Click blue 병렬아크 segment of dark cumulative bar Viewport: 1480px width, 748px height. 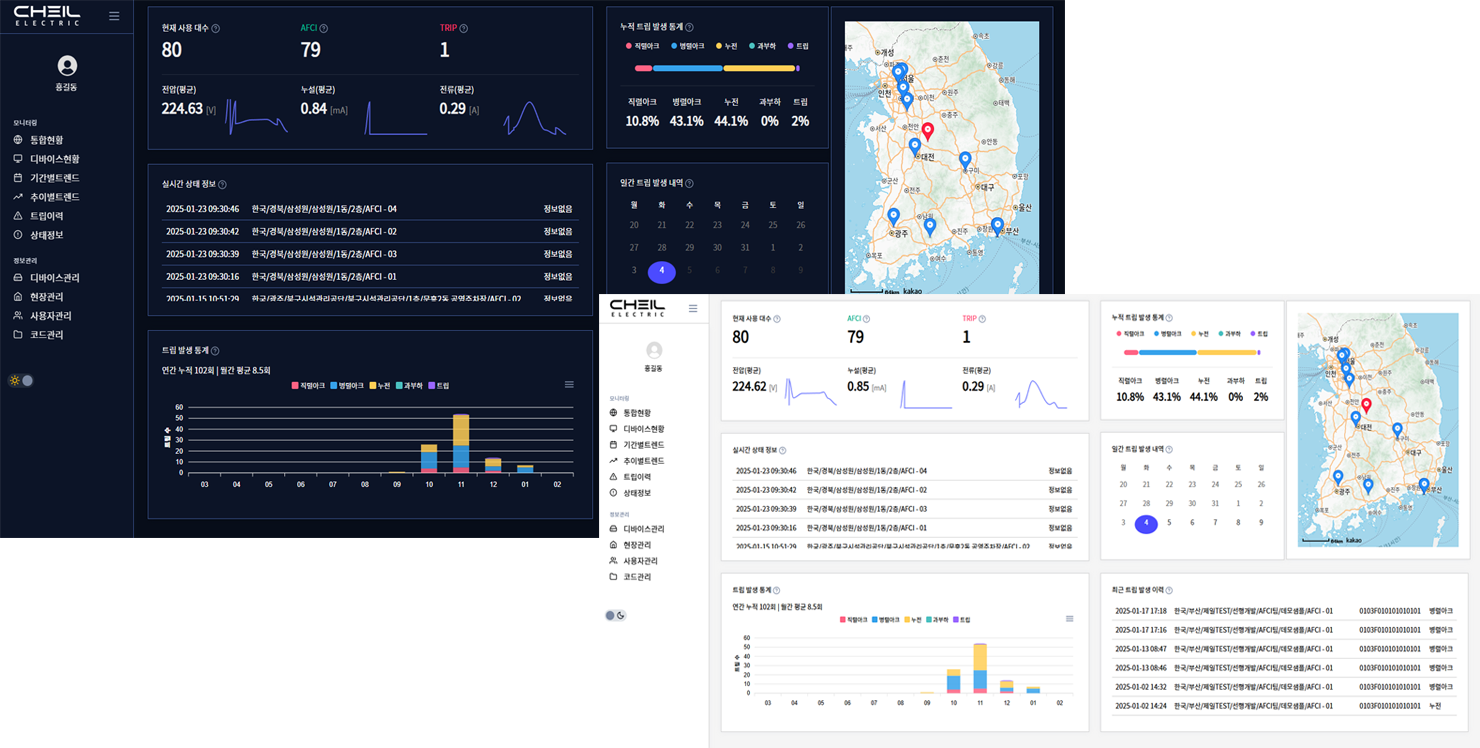tap(687, 68)
